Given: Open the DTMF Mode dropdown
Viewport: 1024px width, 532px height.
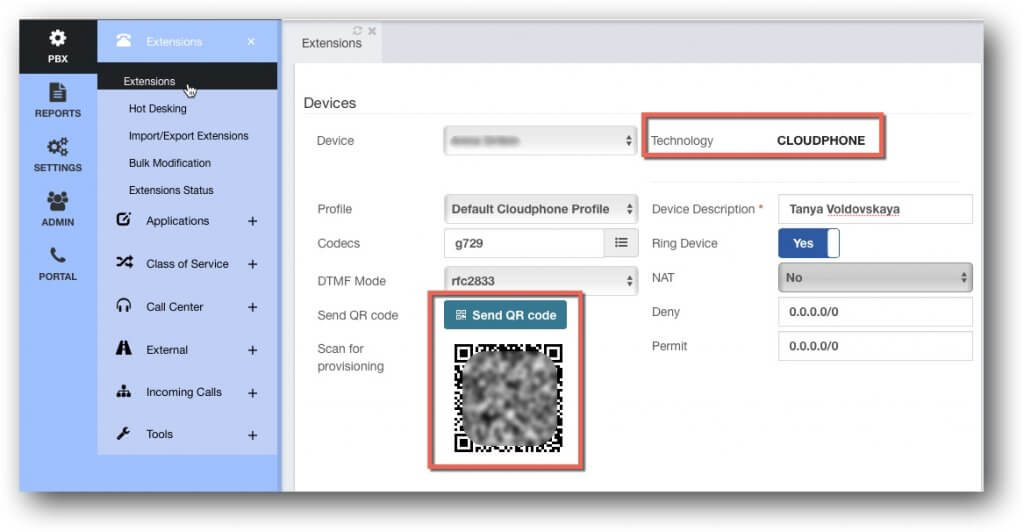Looking at the screenshot, I should click(541, 281).
